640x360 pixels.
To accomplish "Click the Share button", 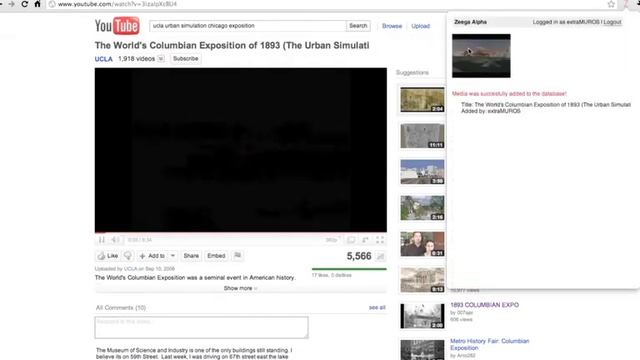I will click(191, 256).
